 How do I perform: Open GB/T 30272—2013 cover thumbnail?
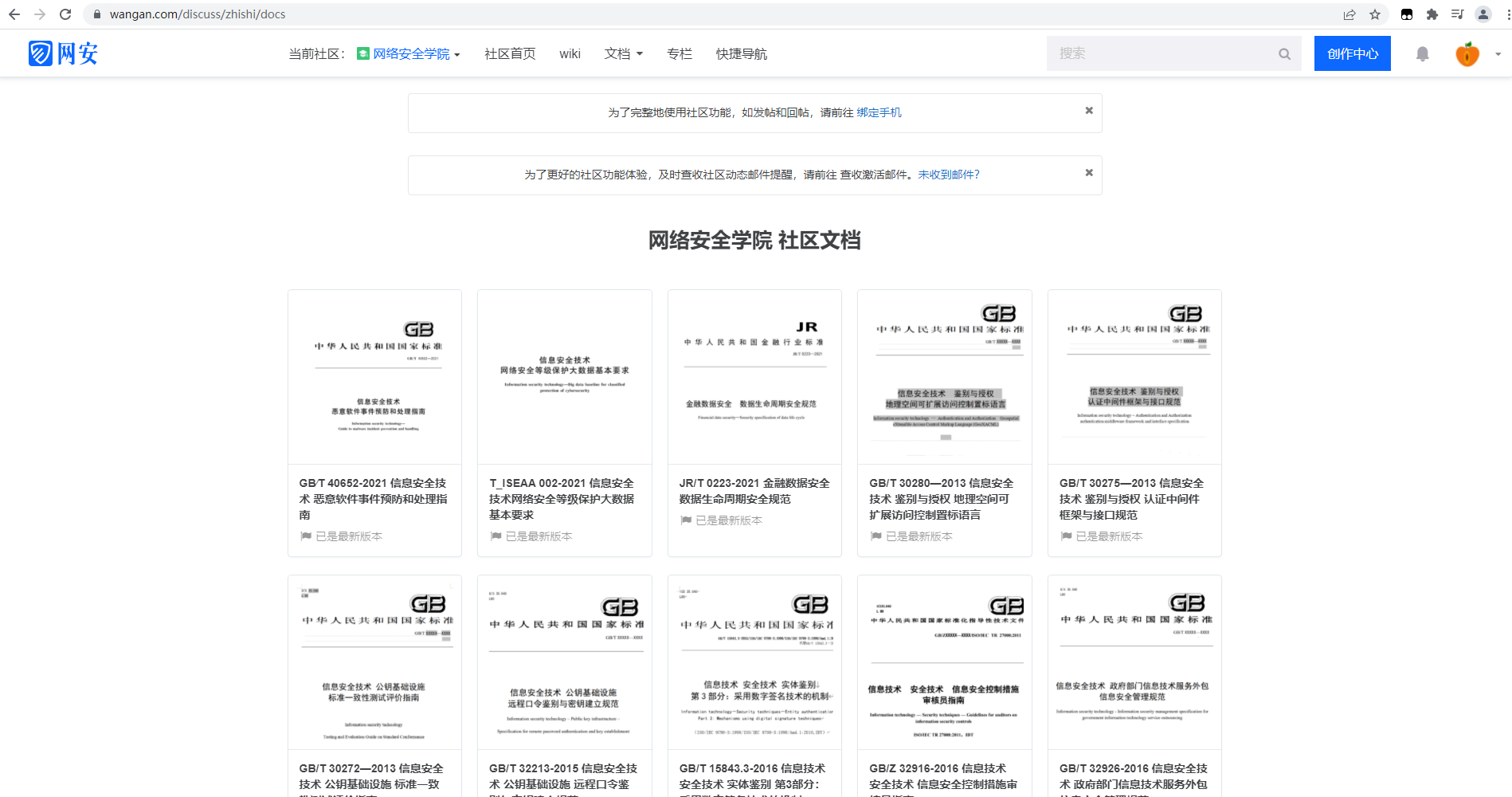374,662
